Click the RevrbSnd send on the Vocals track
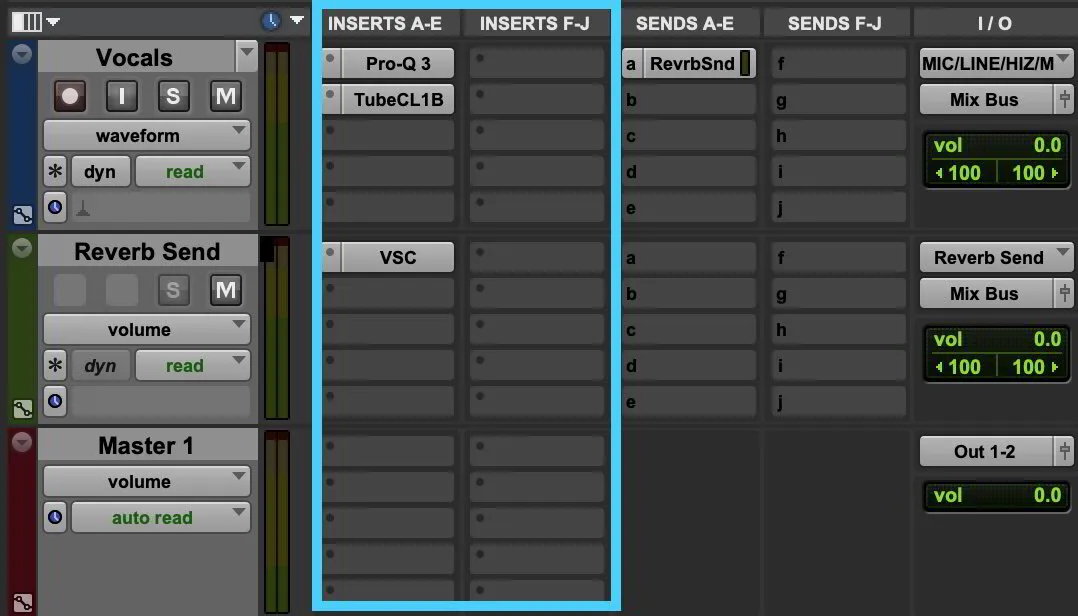The width and height of the screenshot is (1078, 616). [691, 62]
